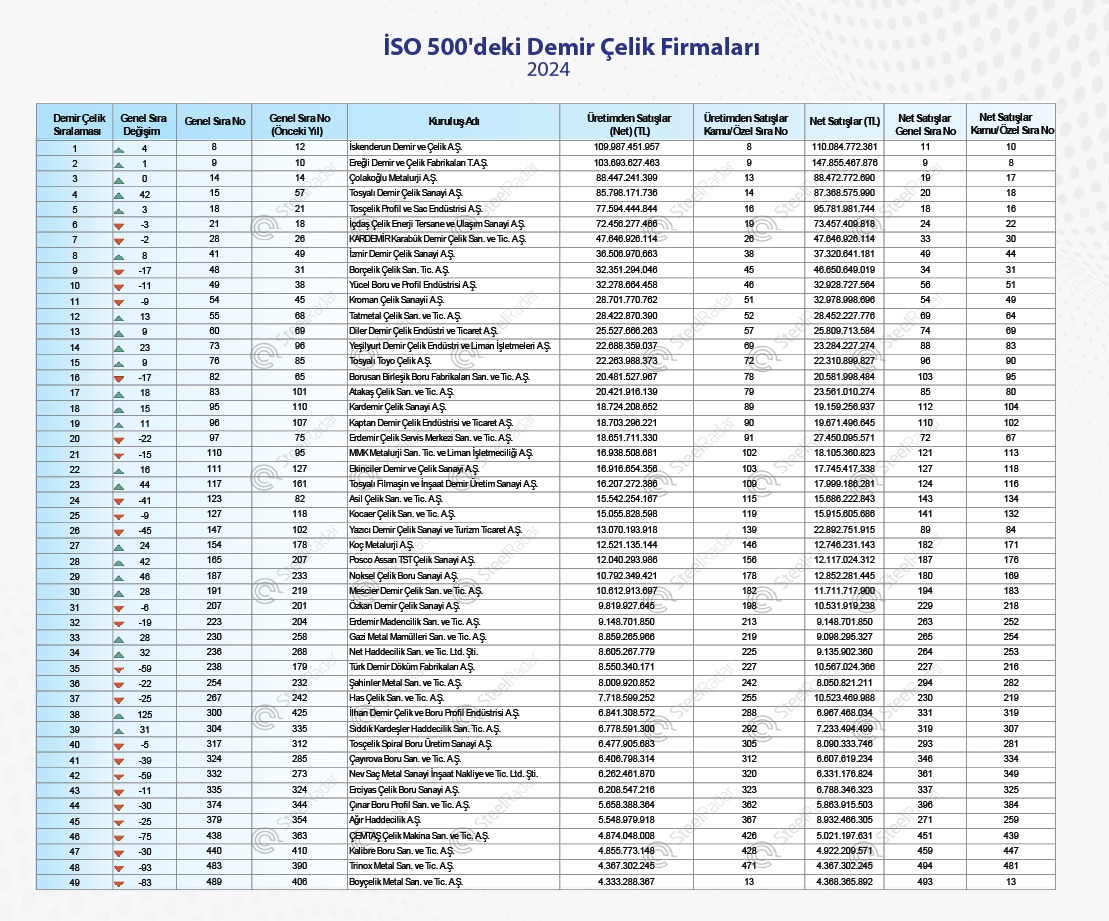Click the company name "Kardemir Çelik Sanayi A.Ş."
Viewport: 1109px width, 921px height.
coord(397,407)
